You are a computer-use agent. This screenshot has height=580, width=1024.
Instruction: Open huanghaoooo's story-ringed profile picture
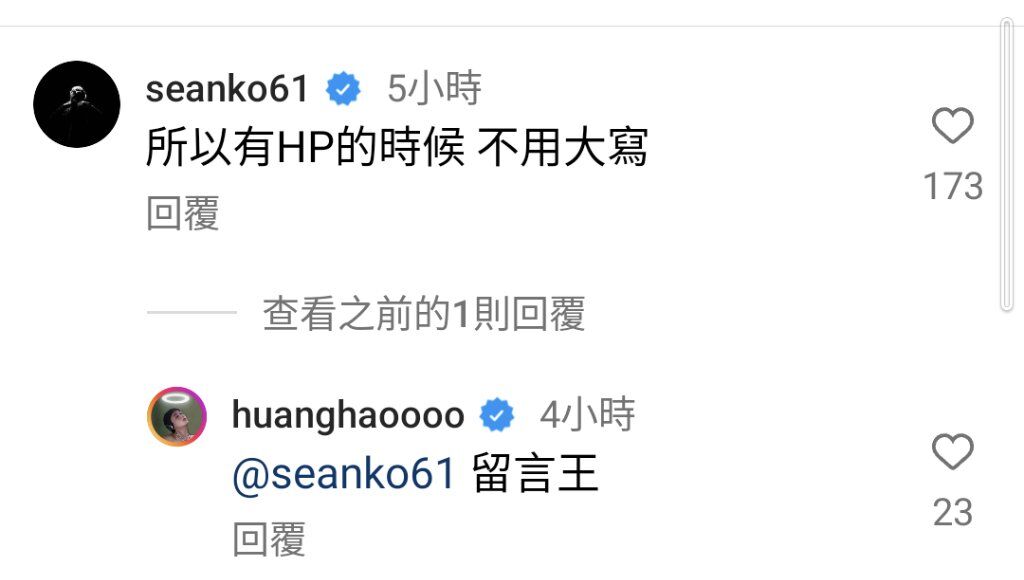tap(177, 416)
